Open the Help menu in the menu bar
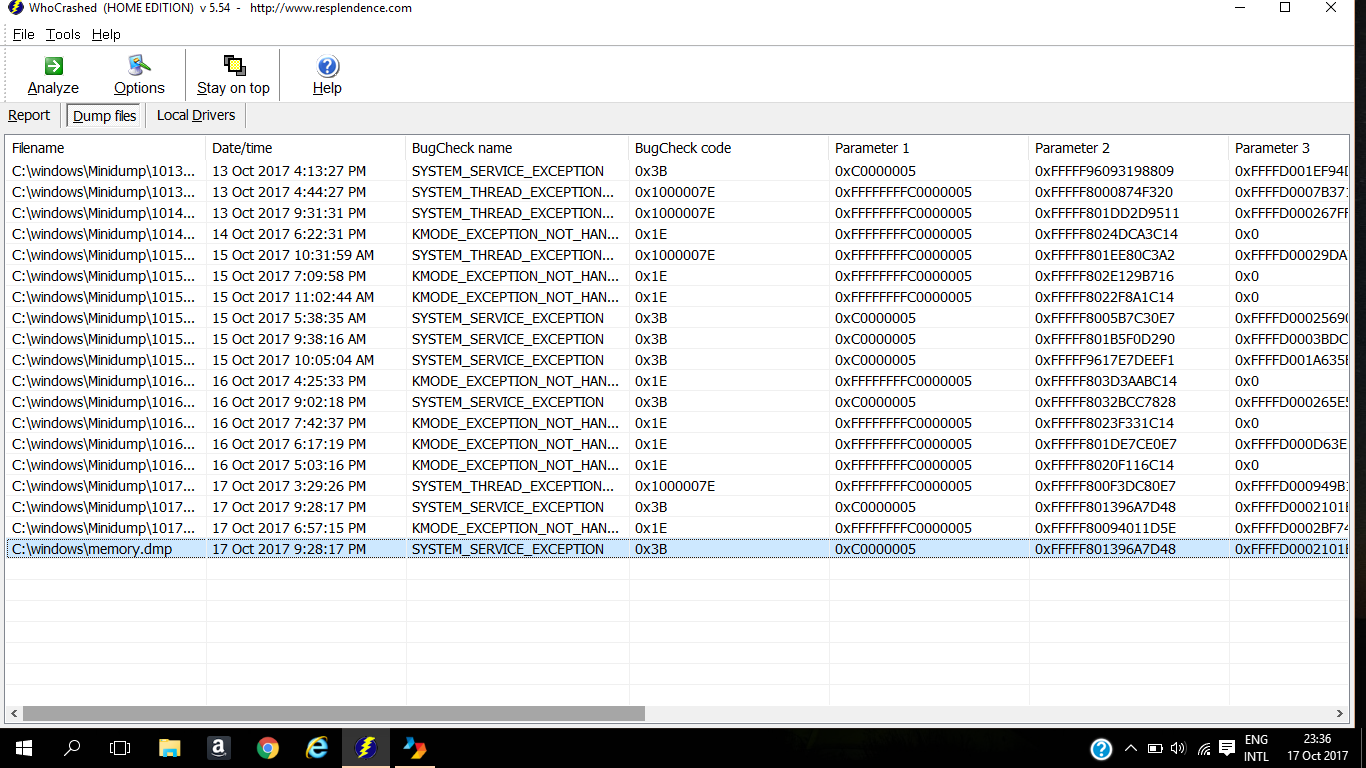This screenshot has width=1366, height=768. (106, 34)
